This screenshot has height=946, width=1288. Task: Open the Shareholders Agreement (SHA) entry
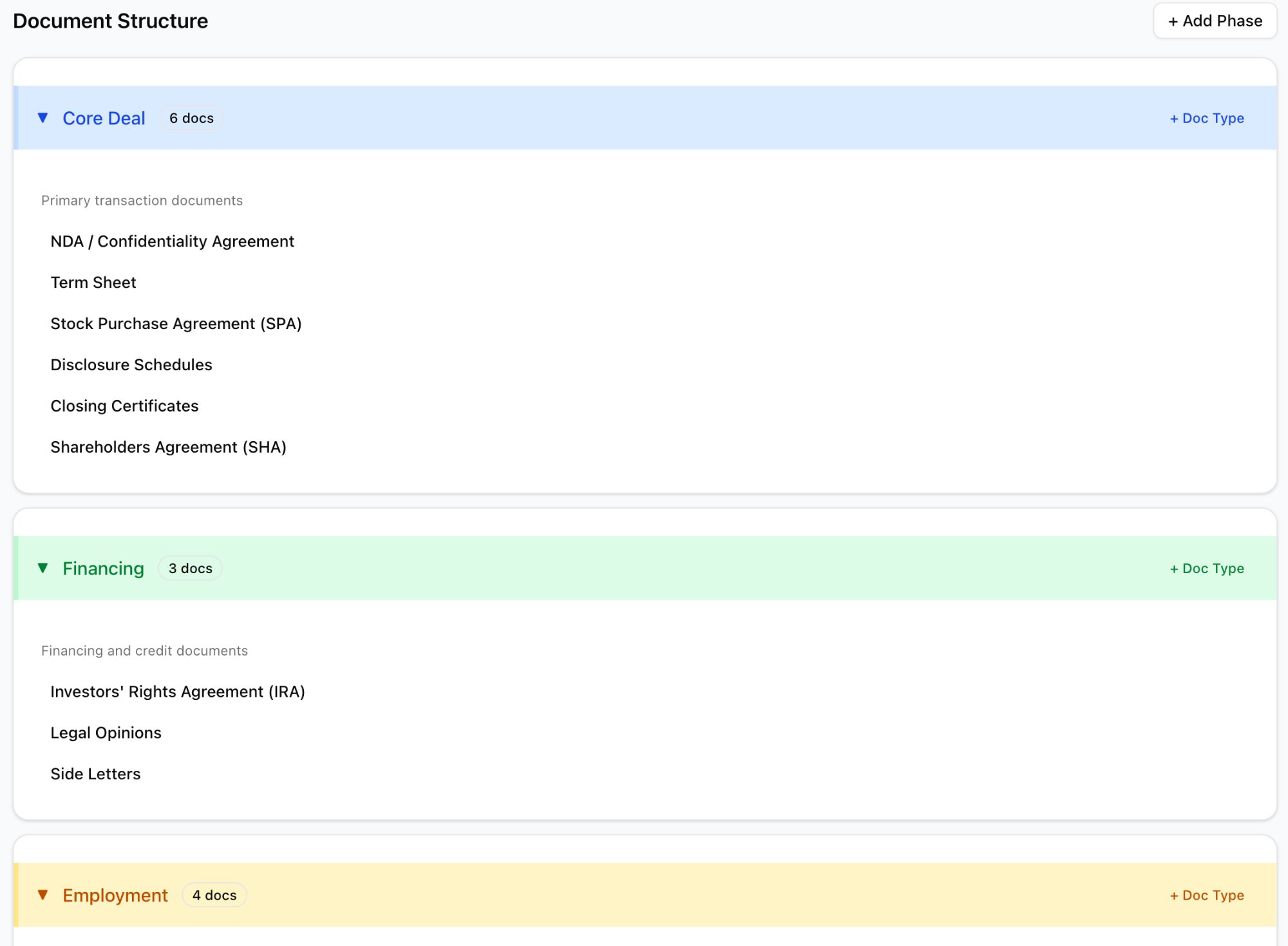pos(169,446)
